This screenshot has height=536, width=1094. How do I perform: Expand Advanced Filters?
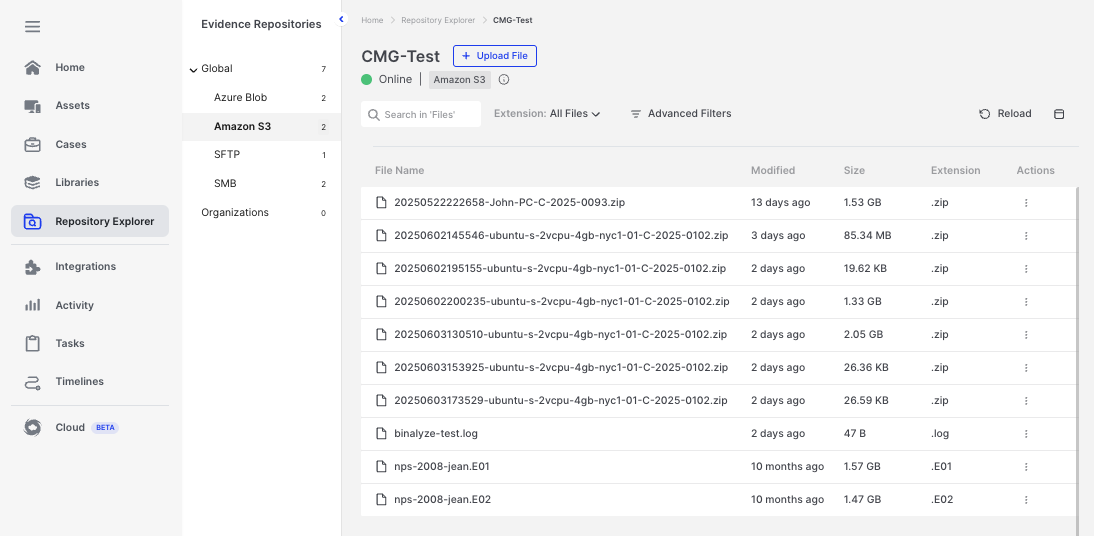click(680, 114)
